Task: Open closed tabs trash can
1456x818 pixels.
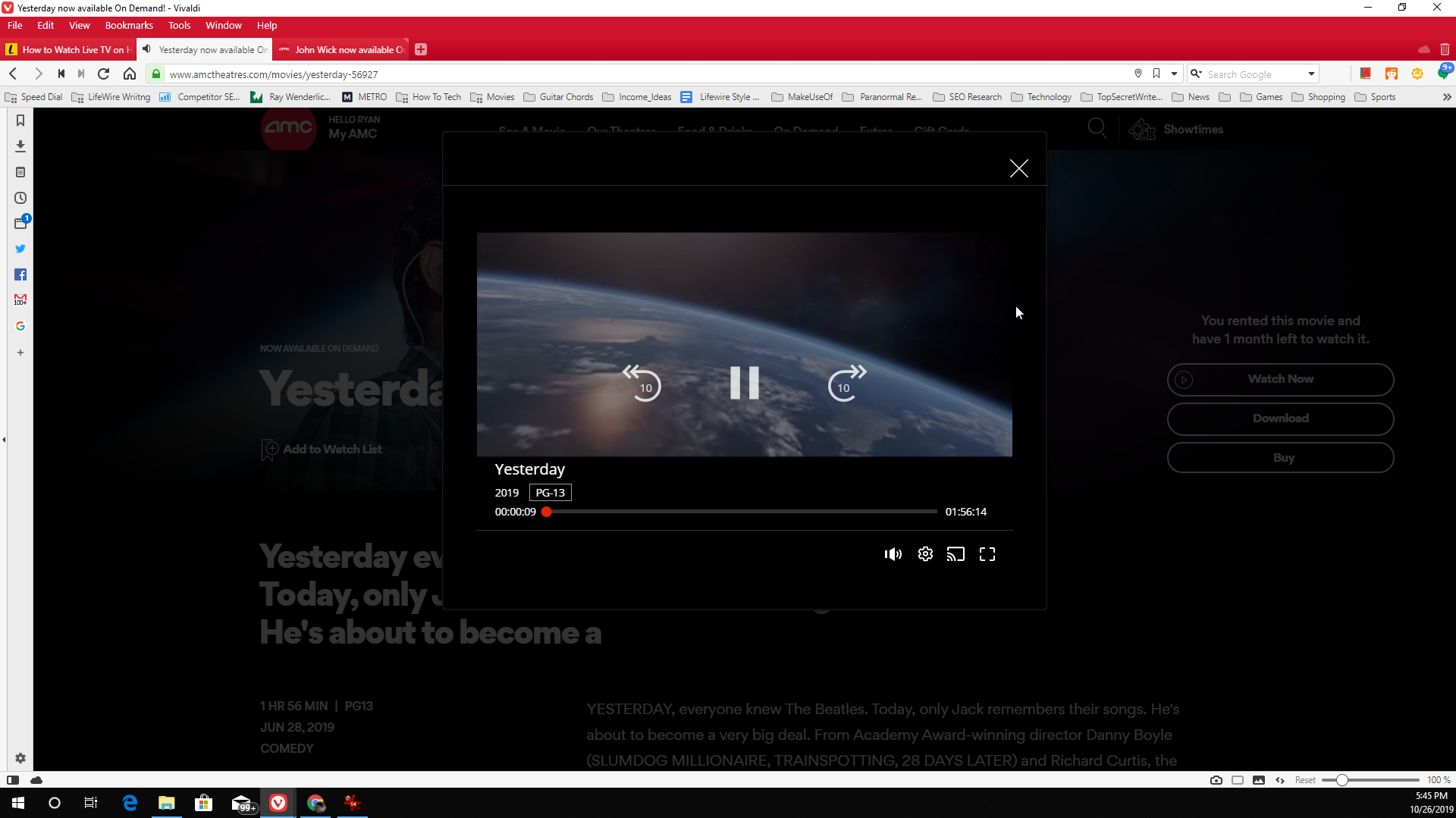Action: [x=1445, y=49]
